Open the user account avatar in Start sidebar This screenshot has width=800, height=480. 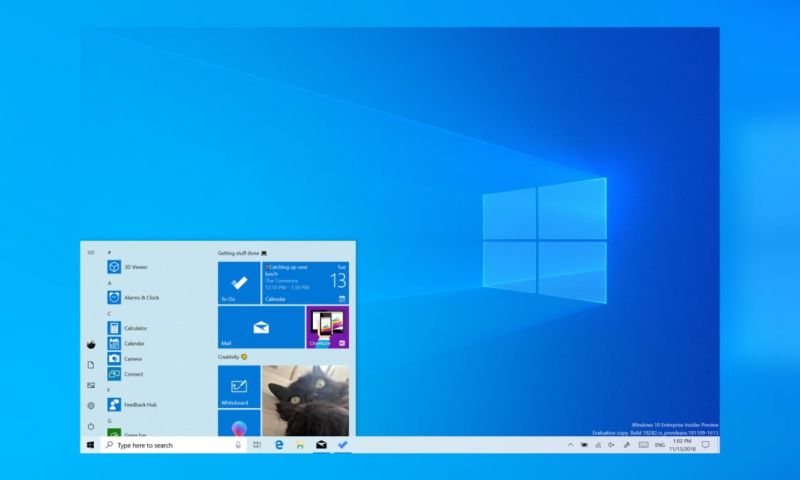91,344
